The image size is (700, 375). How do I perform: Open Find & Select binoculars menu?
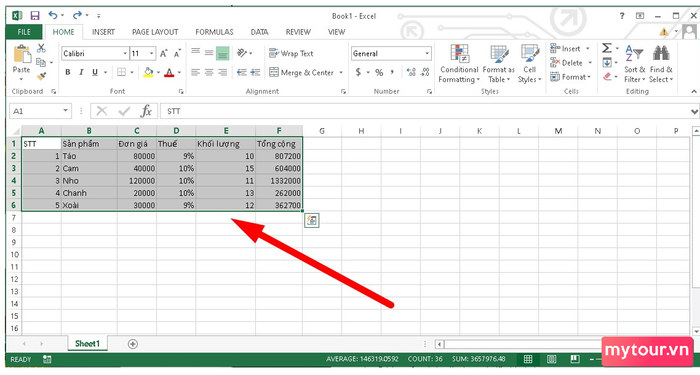[x=661, y=64]
